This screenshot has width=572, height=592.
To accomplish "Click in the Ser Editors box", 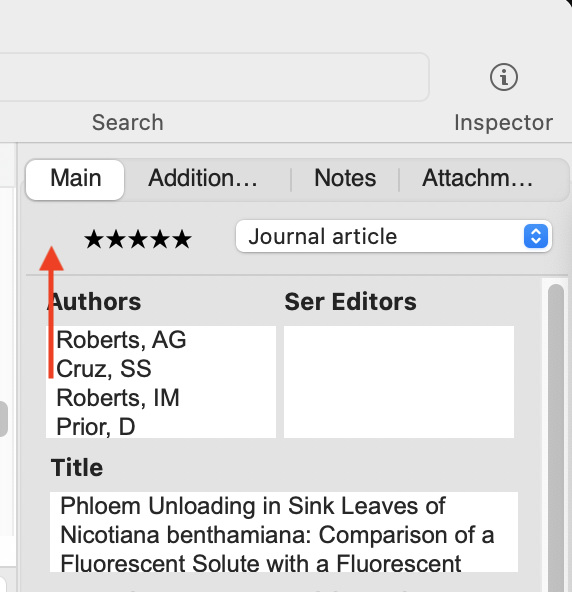I will (x=399, y=382).
